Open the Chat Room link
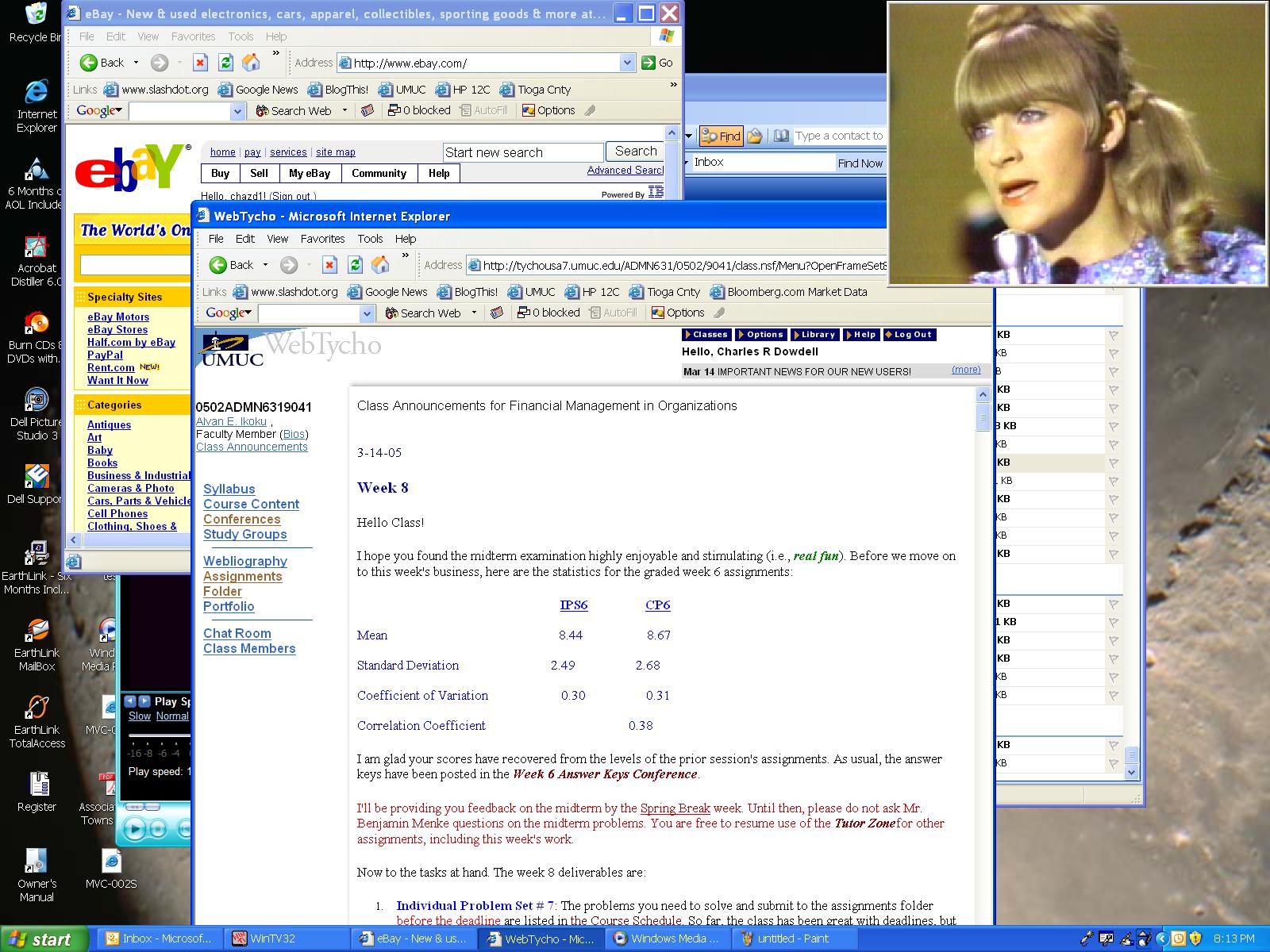Screen dimensions: 1270x952 [x=237, y=634]
